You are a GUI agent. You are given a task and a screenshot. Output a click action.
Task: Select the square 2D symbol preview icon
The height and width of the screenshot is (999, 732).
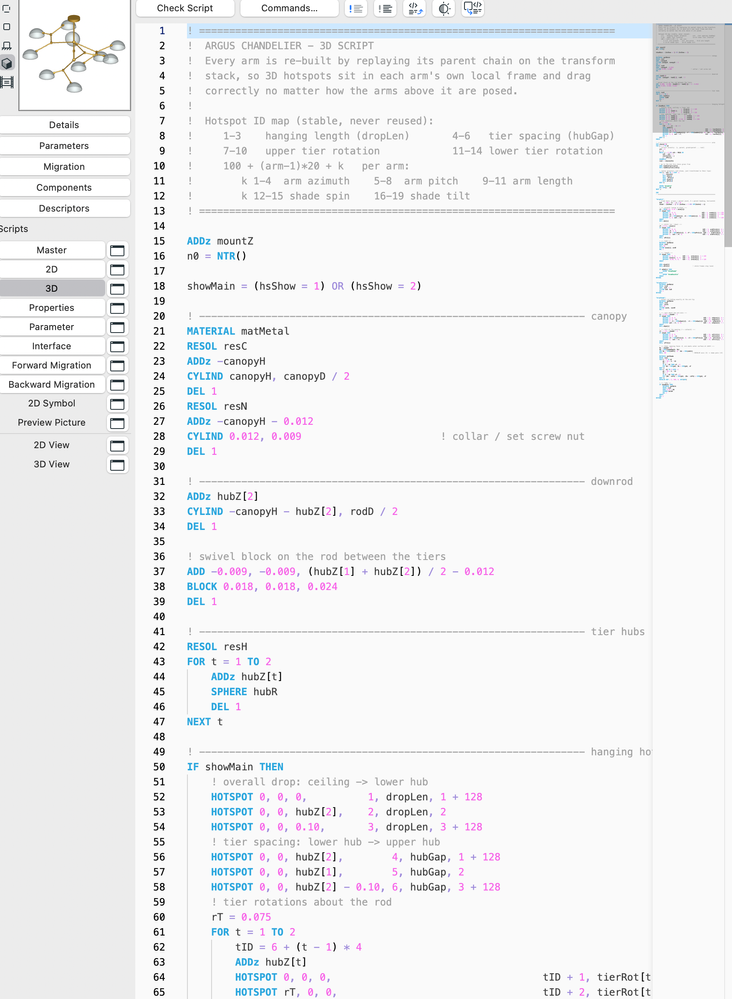coord(7,27)
